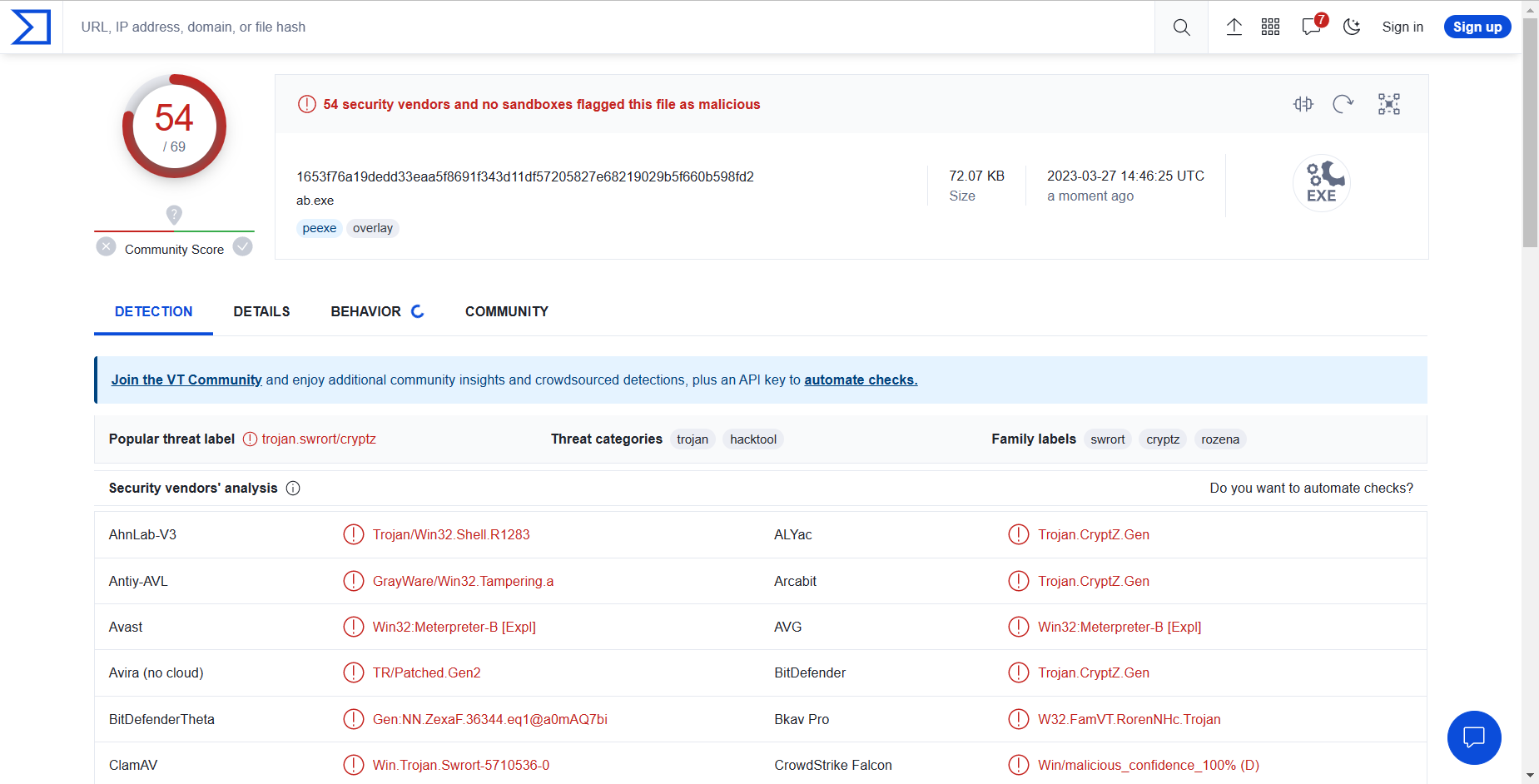Click the reanalyze refresh icon
Screen dimensions: 1539x784
click(x=1343, y=104)
